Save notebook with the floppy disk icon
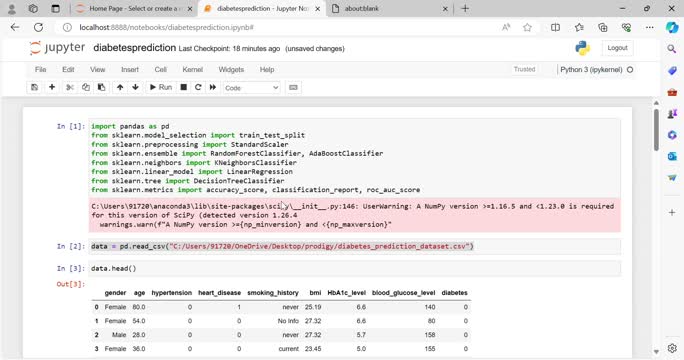684x360 pixels. tap(34, 87)
